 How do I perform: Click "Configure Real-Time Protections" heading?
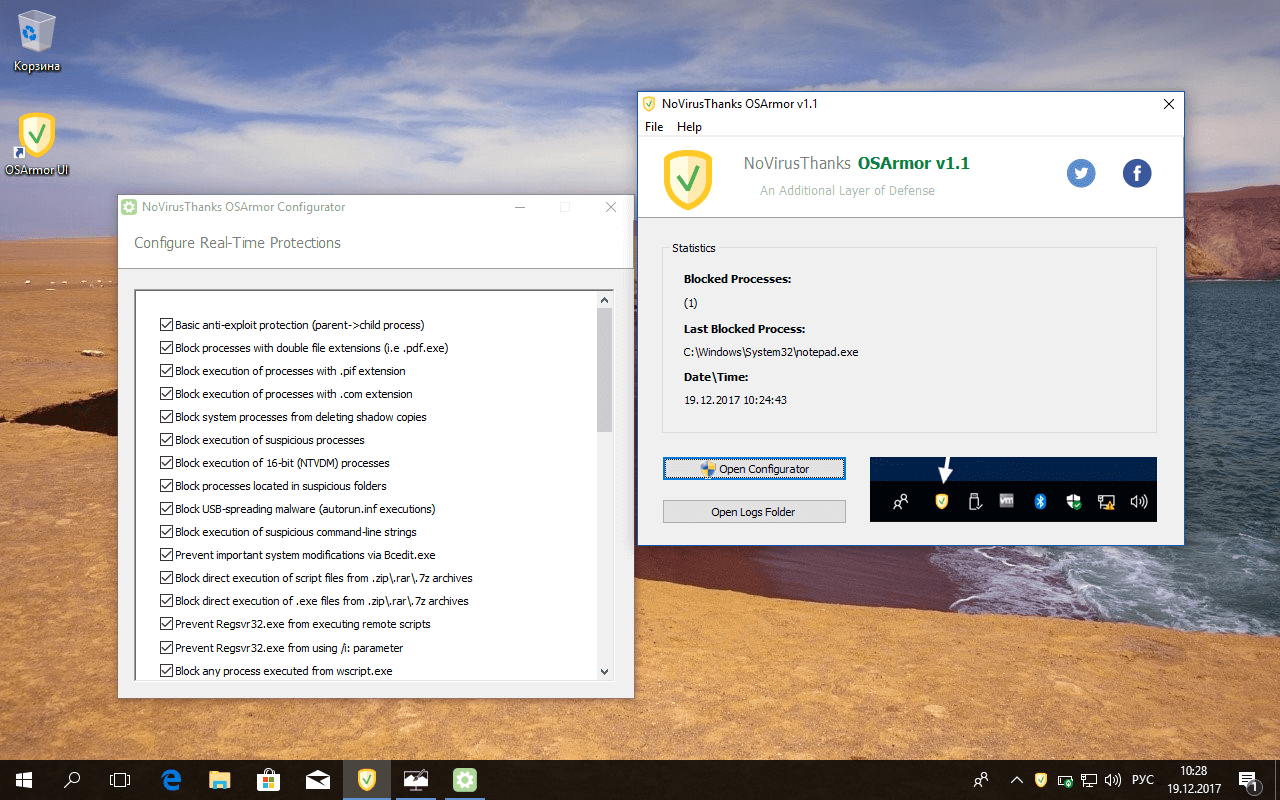(237, 243)
